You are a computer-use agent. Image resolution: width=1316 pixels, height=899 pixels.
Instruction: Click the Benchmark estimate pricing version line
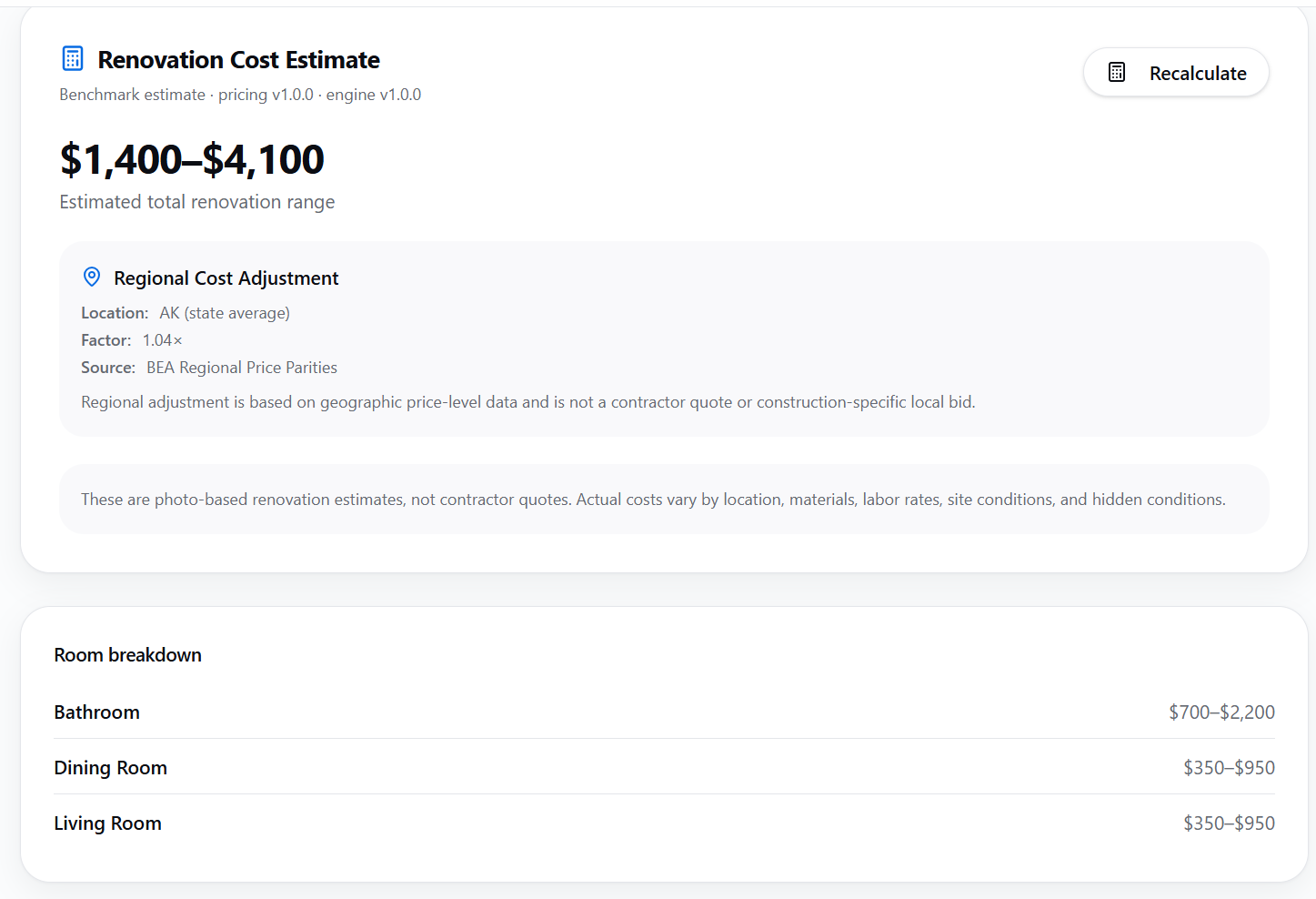point(240,95)
